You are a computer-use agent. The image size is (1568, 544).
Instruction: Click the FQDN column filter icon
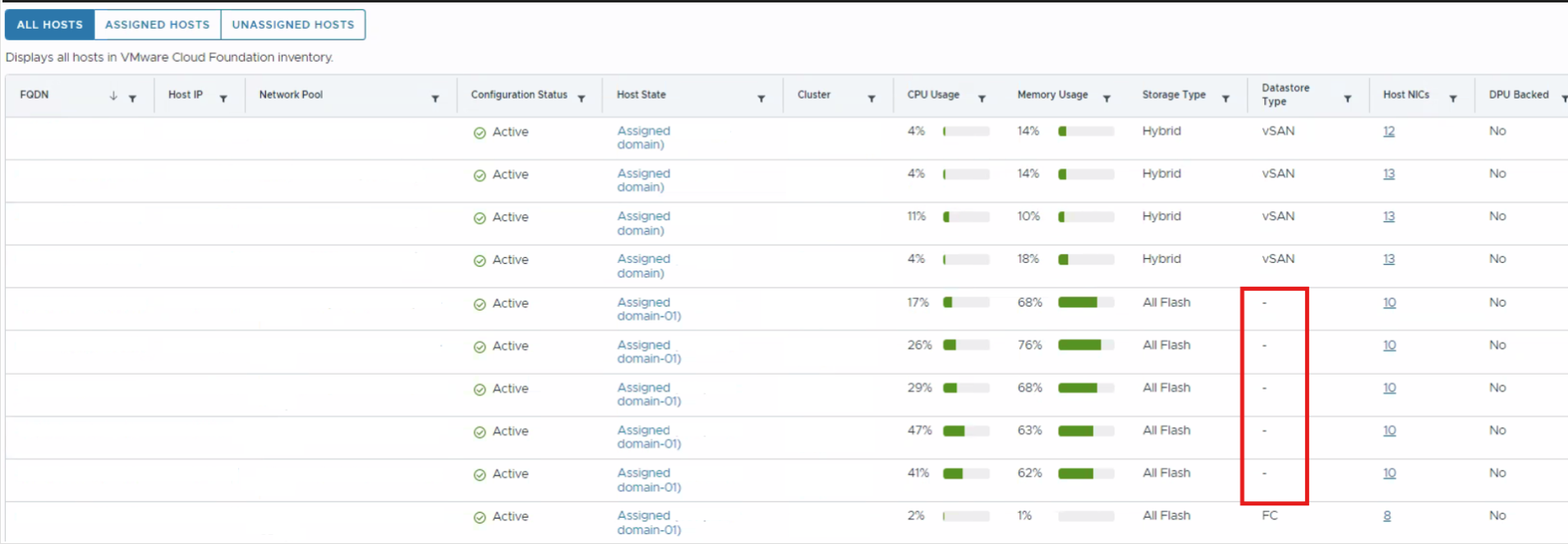pyautogui.click(x=132, y=99)
